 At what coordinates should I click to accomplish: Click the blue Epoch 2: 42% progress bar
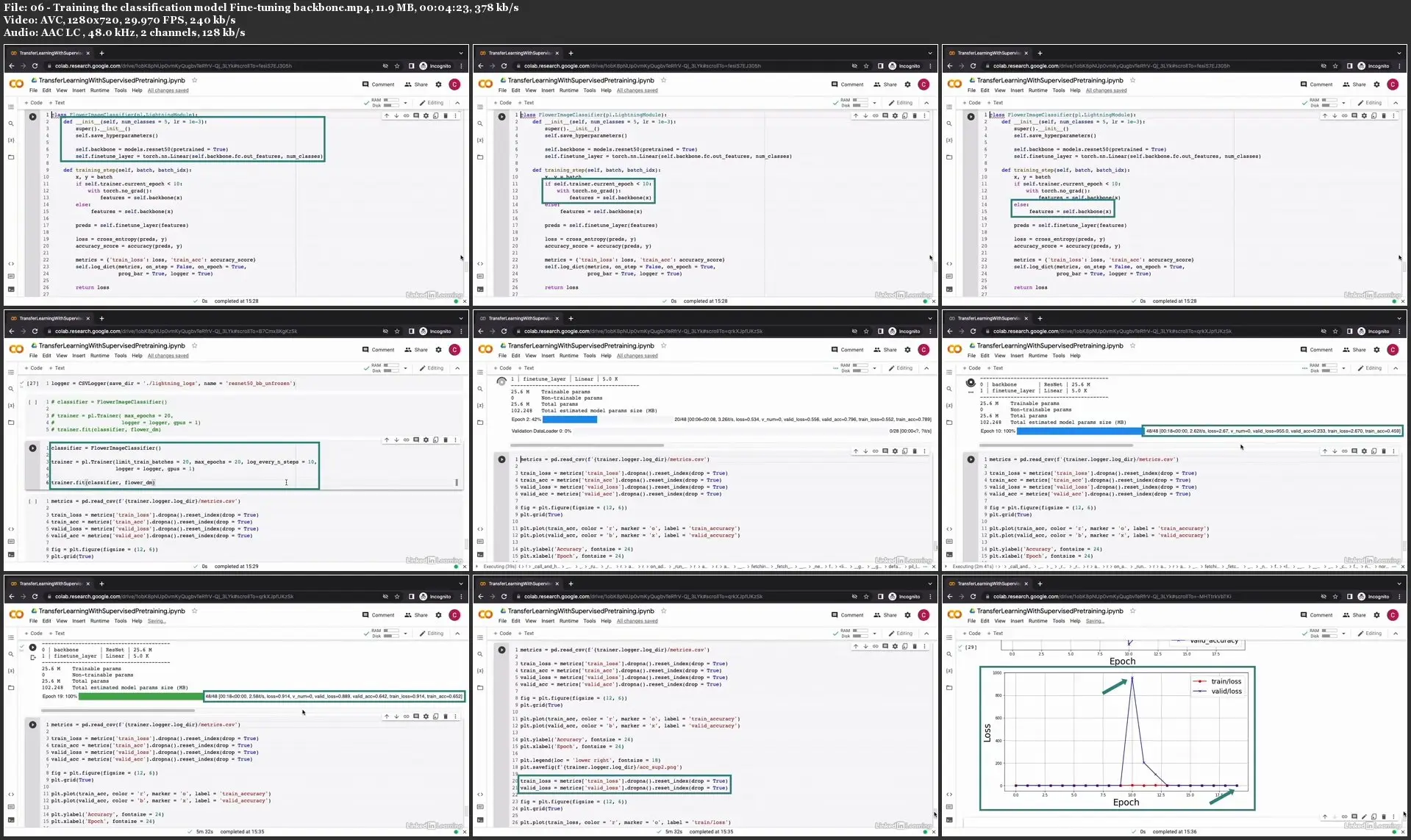pos(570,420)
